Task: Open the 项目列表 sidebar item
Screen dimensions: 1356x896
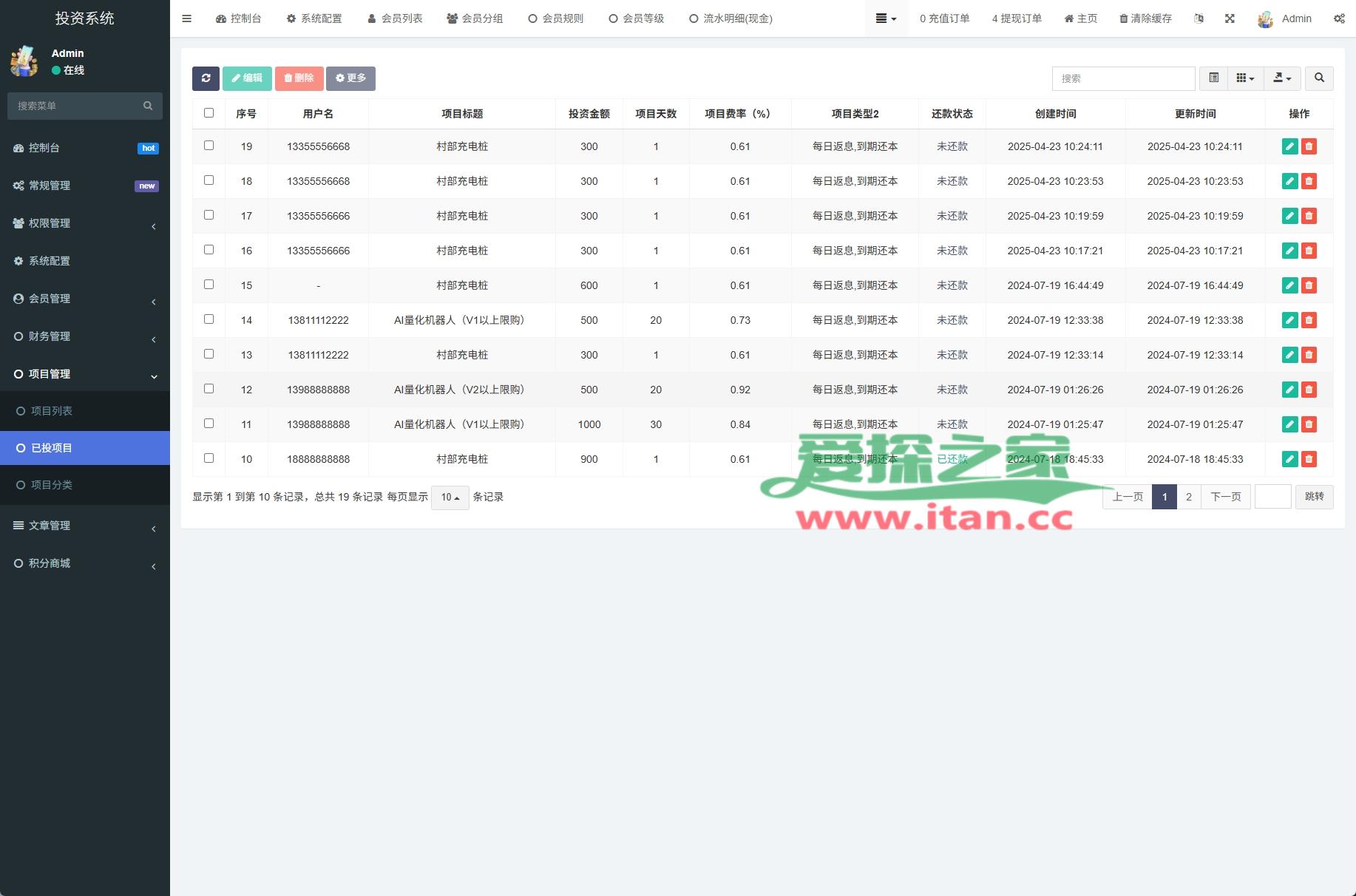Action: (x=52, y=411)
